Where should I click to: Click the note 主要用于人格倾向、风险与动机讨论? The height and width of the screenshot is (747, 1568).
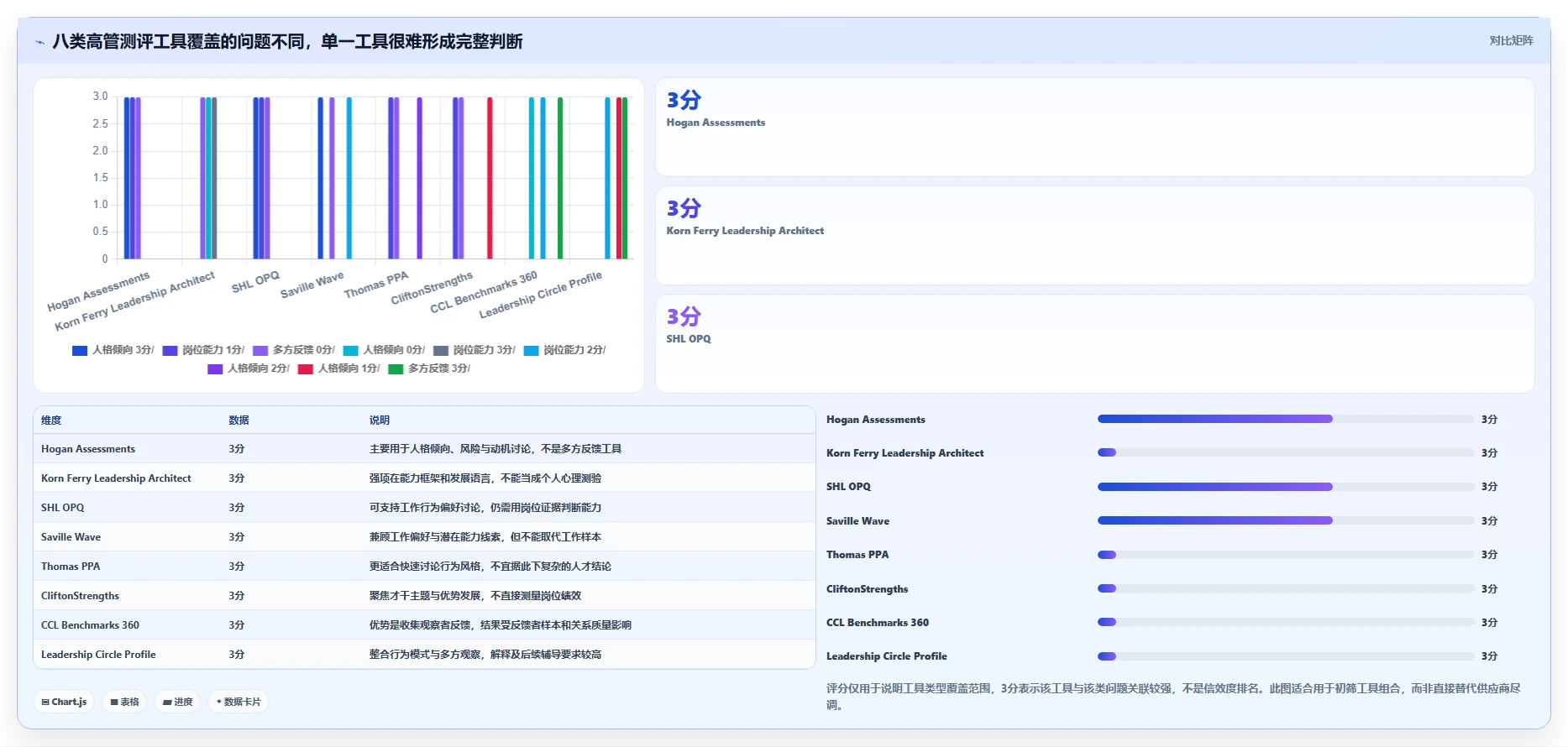496,449
